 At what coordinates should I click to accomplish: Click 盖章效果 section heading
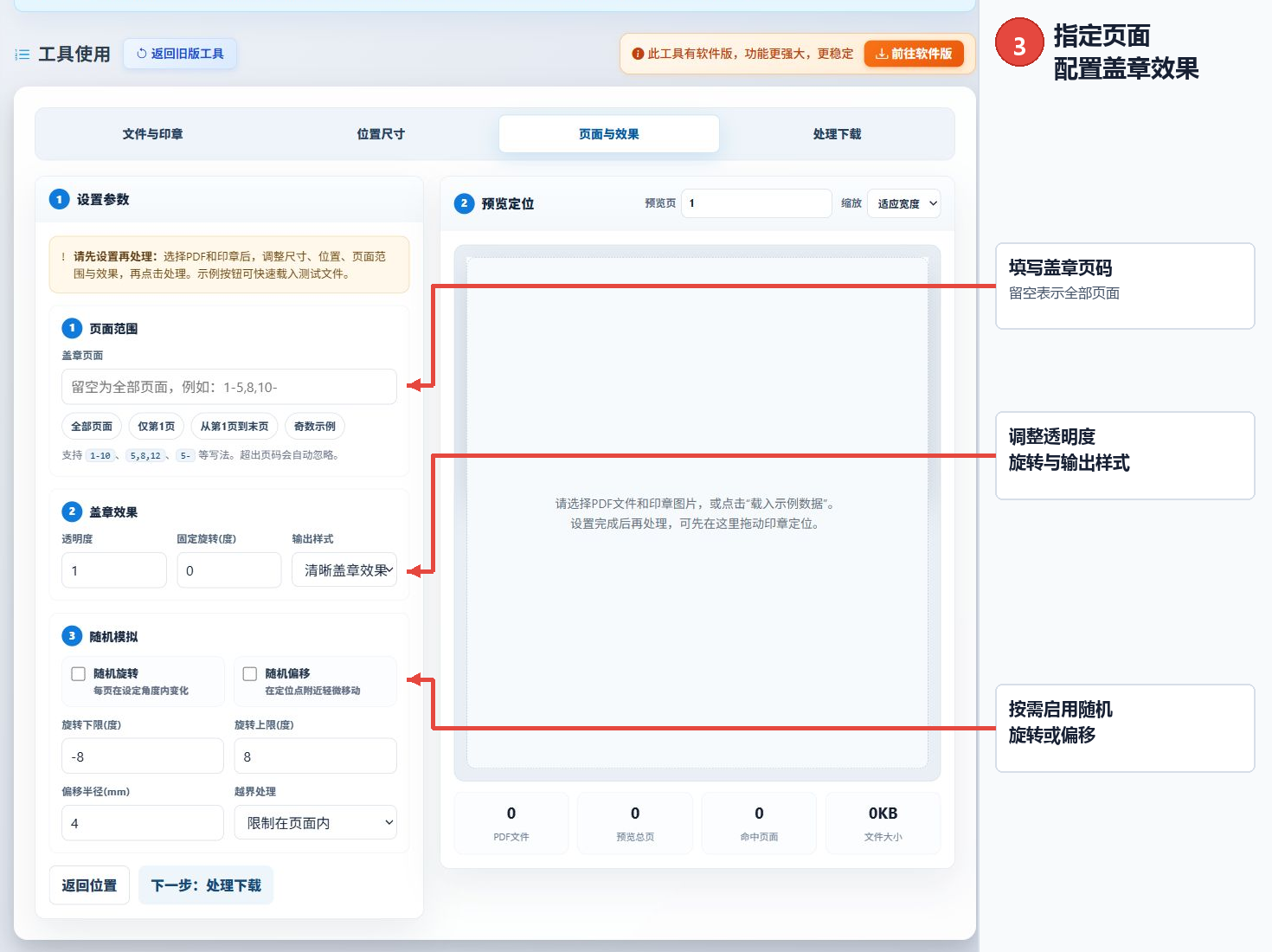click(x=113, y=512)
